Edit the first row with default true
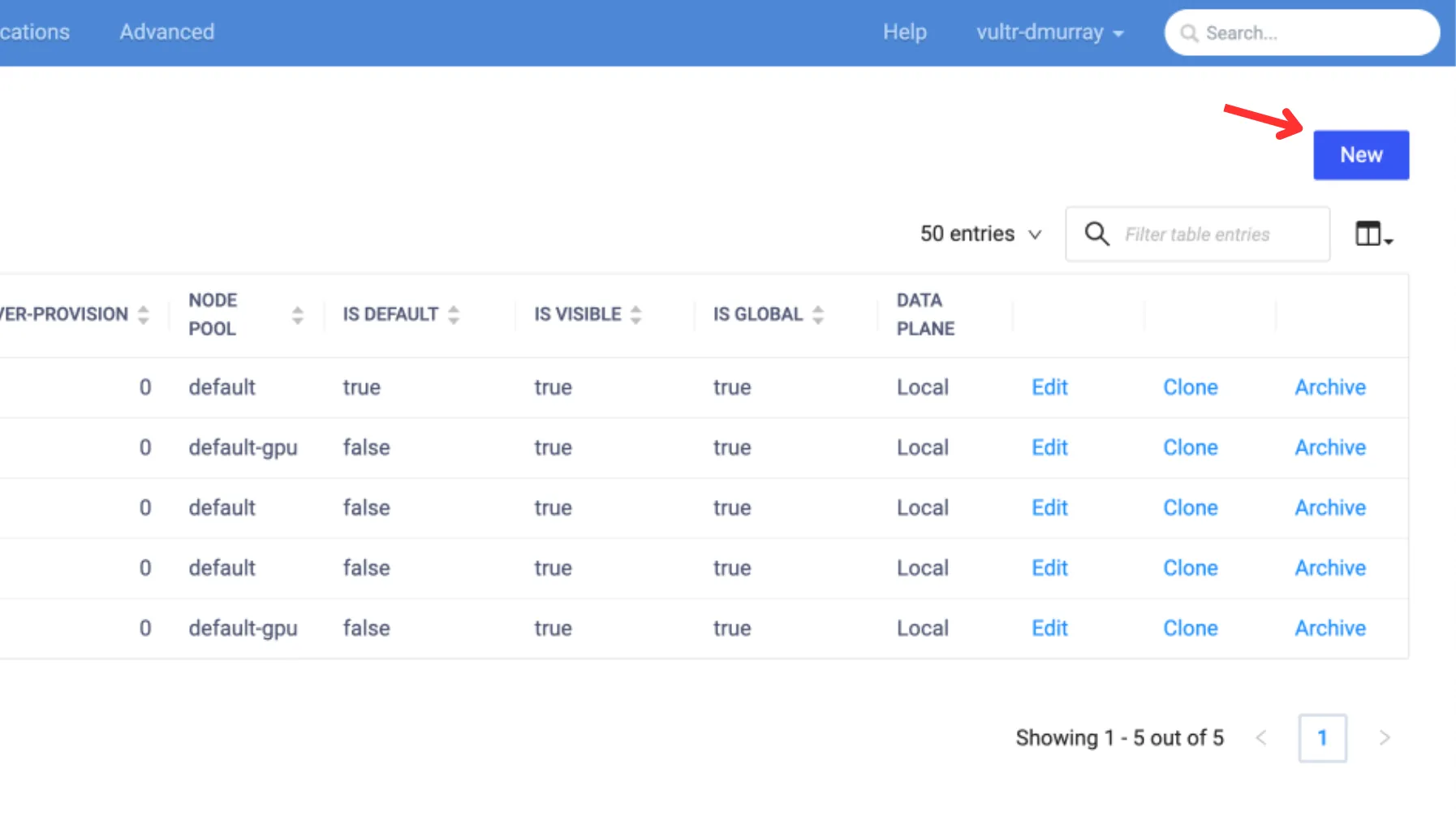Image resolution: width=1456 pixels, height=825 pixels. click(1049, 387)
